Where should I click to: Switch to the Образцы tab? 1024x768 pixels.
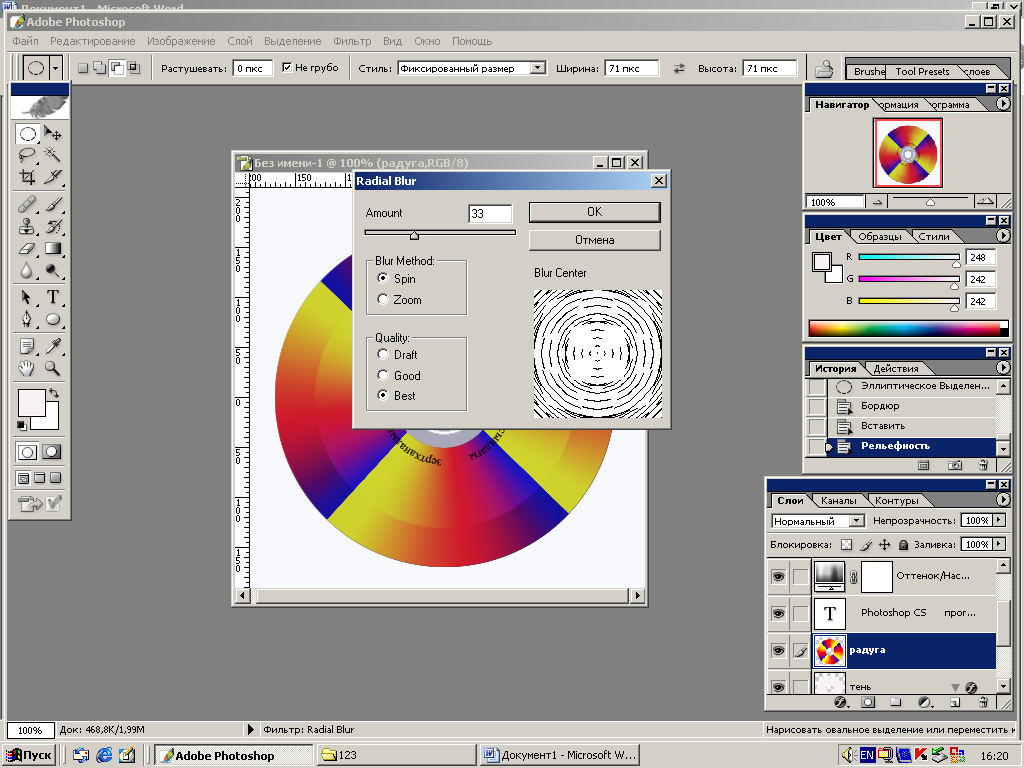tap(879, 236)
